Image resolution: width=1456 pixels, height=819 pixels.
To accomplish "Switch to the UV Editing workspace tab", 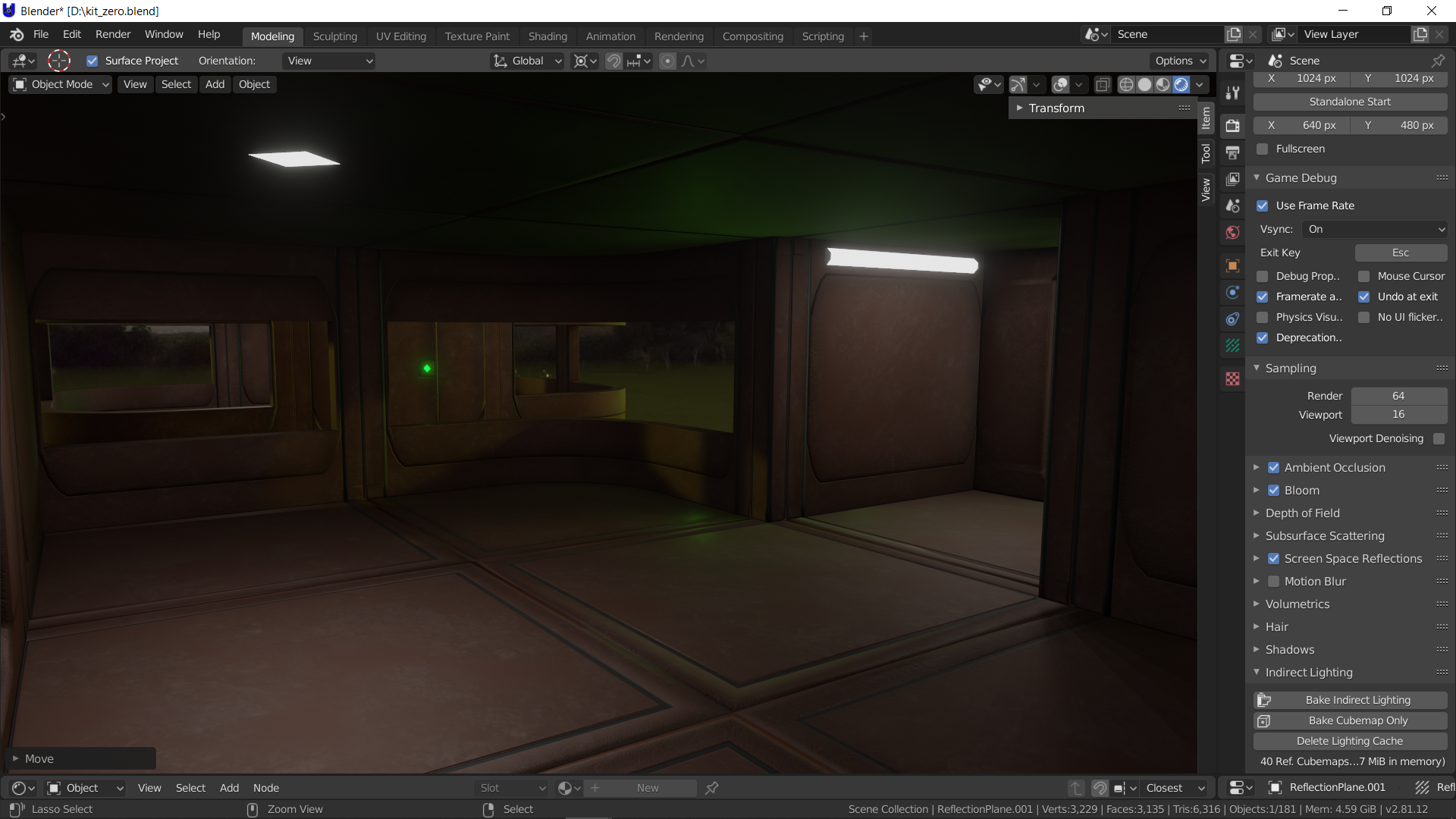I will [x=401, y=36].
